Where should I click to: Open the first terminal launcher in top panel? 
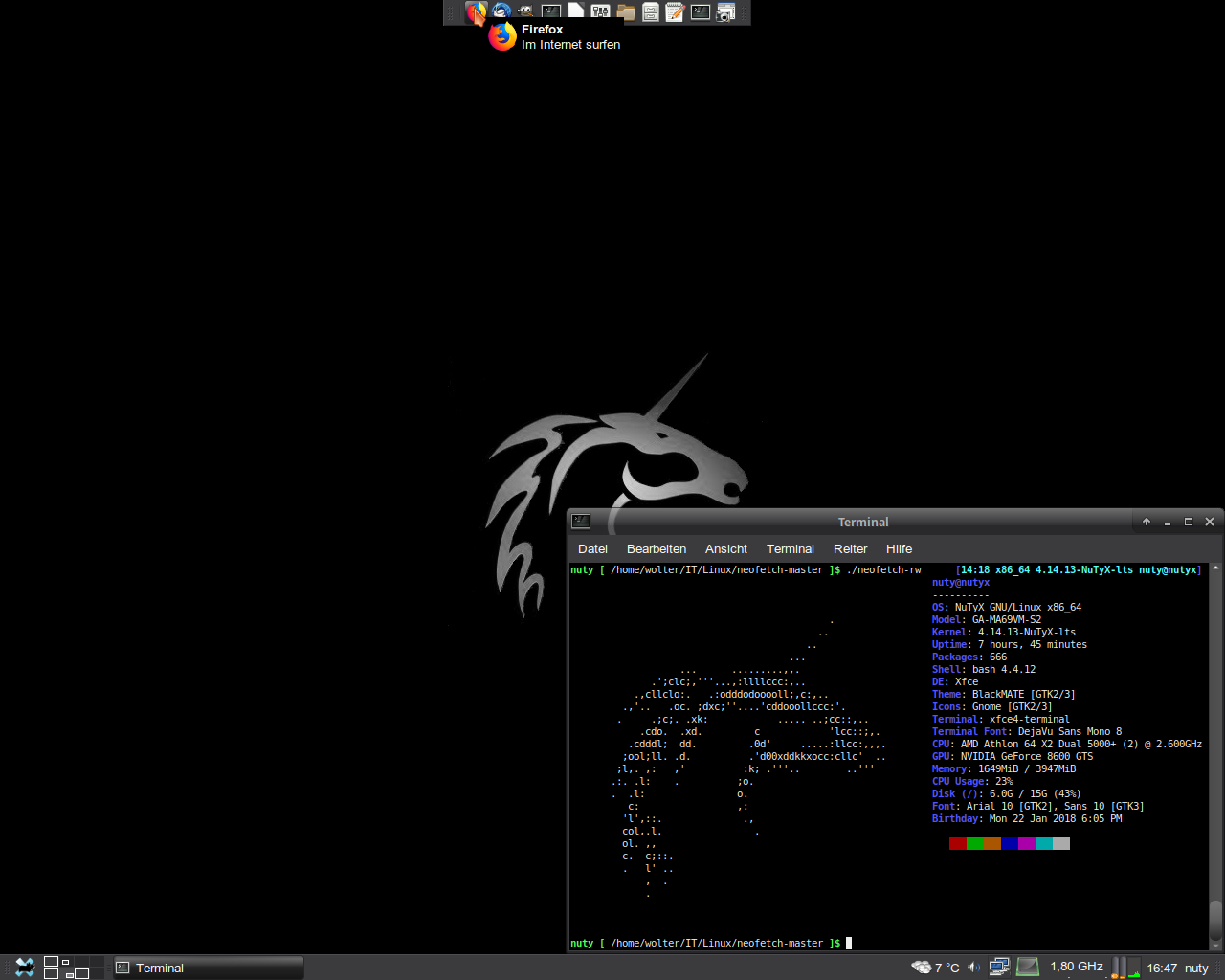tap(550, 11)
